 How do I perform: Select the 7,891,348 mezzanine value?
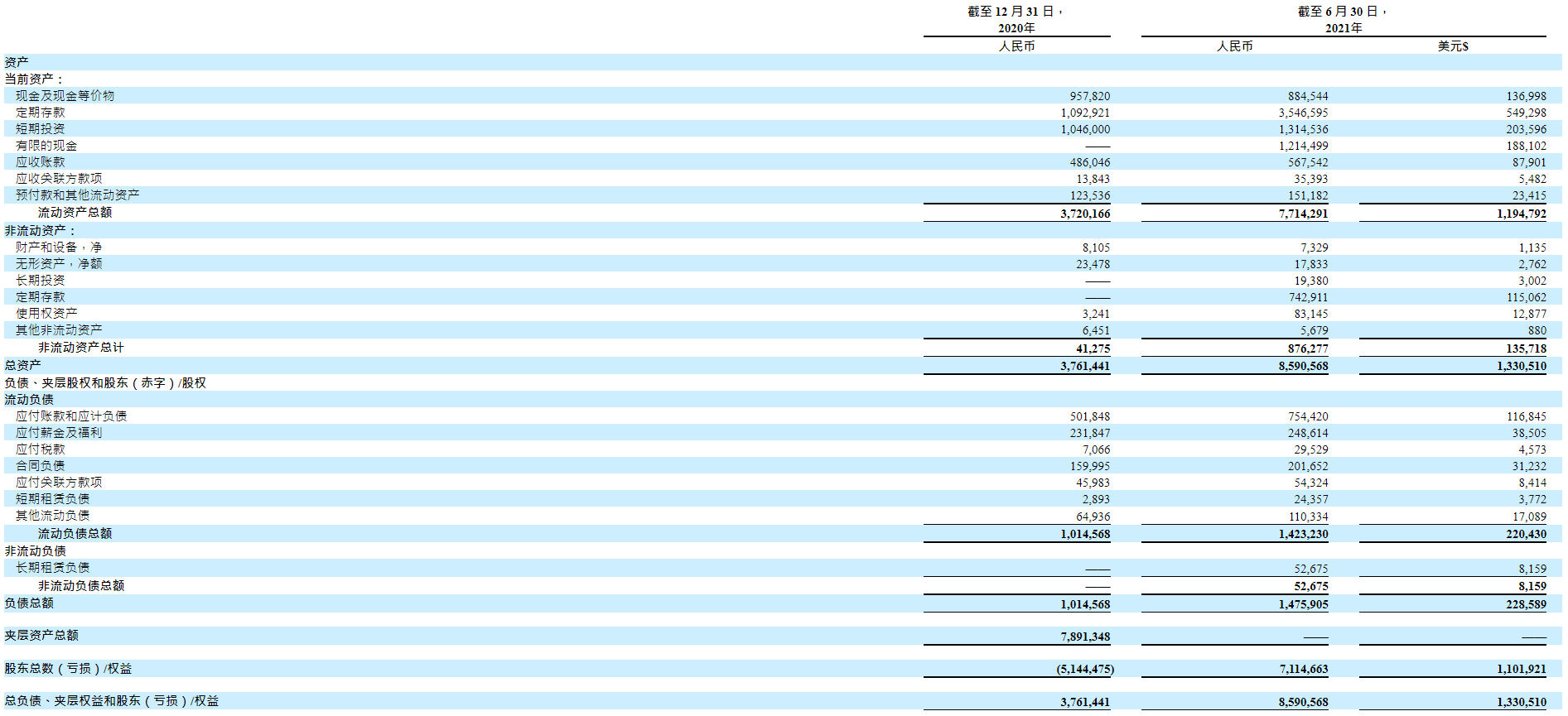(x=1085, y=637)
